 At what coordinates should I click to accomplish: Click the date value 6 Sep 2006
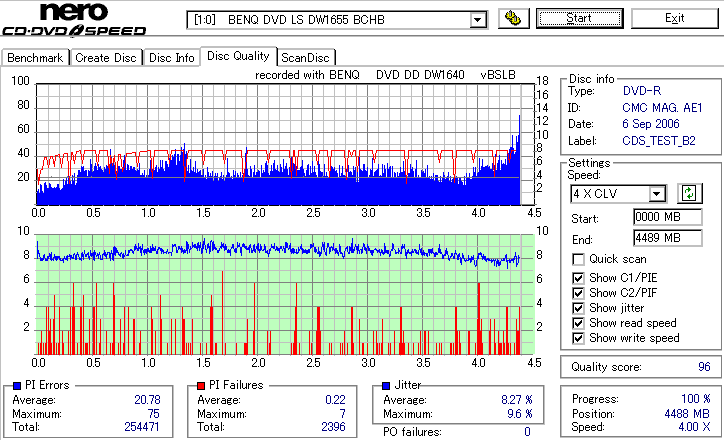tap(651, 124)
